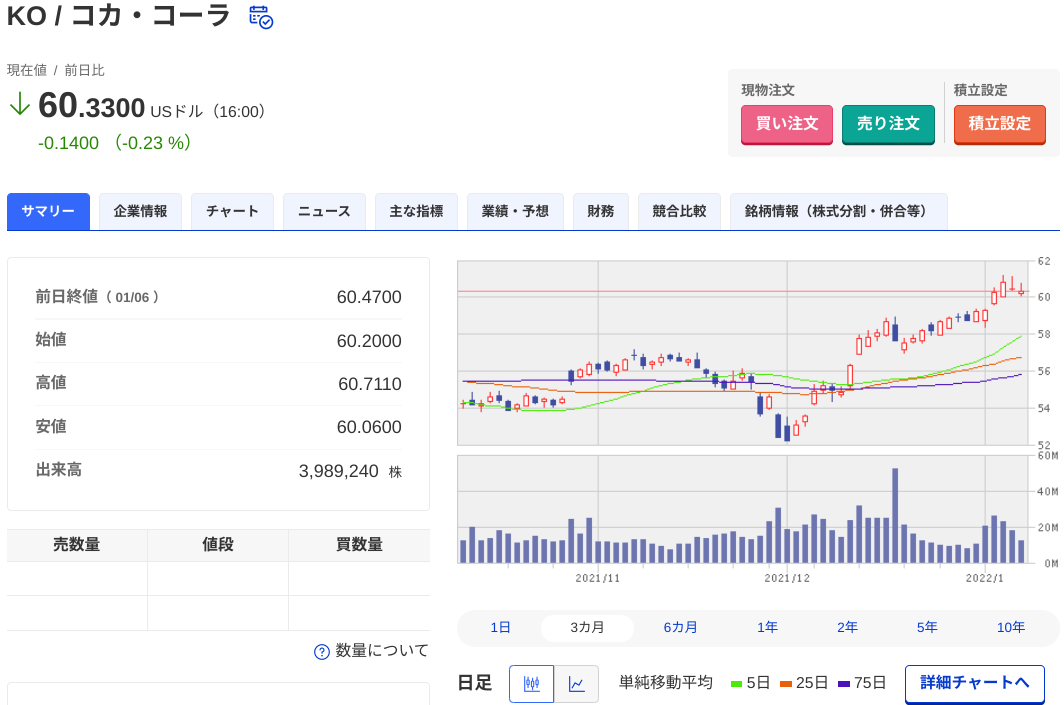Click the purple 75日 moving average swatch
Screen dimensions: 1064x705
[843, 684]
